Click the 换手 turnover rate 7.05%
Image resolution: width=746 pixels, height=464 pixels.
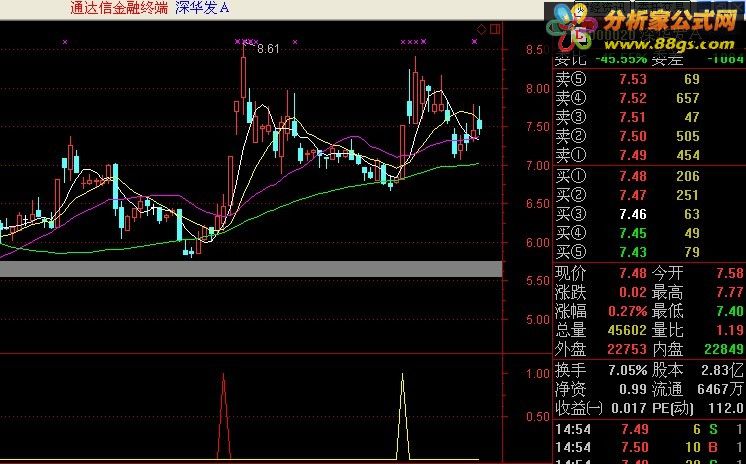(x=628, y=370)
